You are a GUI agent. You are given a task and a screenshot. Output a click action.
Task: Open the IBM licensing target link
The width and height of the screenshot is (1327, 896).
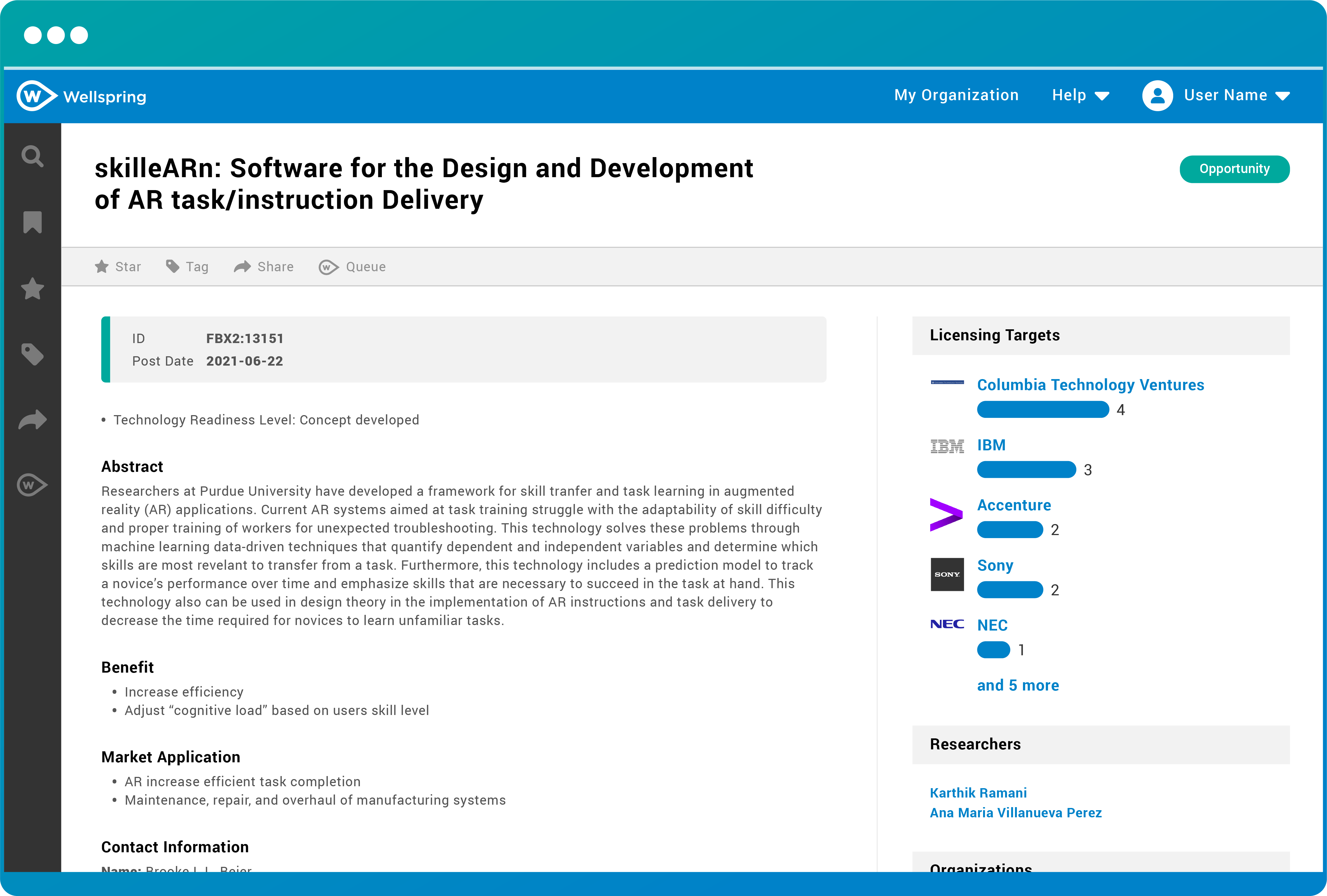coord(991,445)
